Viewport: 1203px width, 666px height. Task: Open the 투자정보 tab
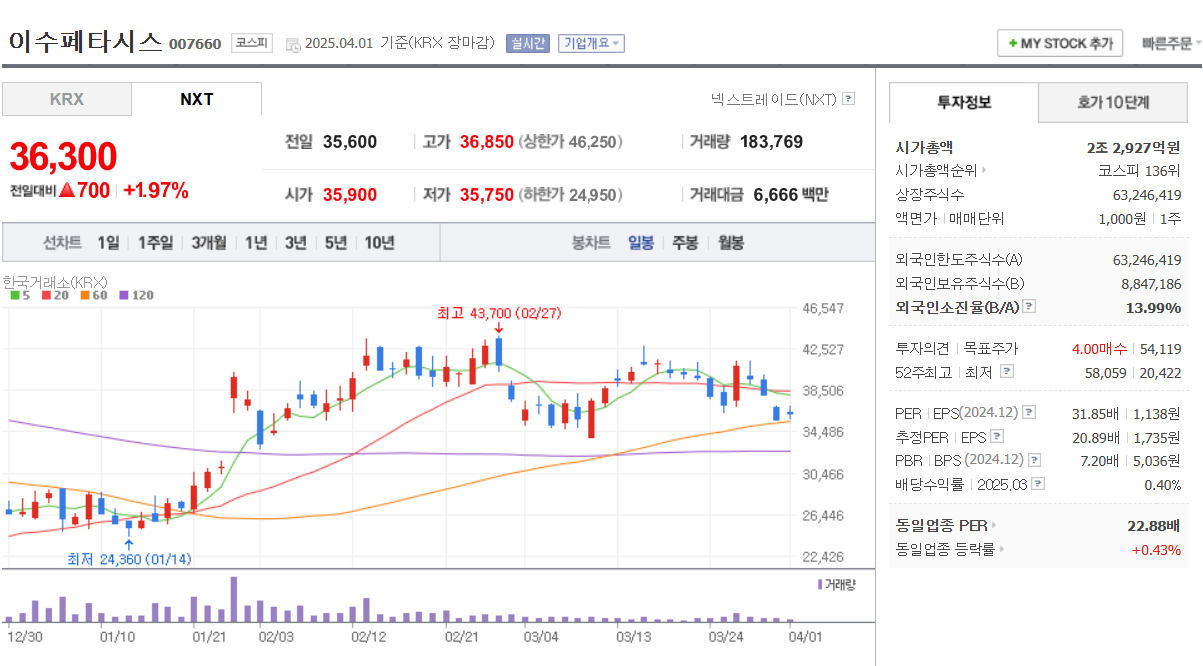pos(964,102)
